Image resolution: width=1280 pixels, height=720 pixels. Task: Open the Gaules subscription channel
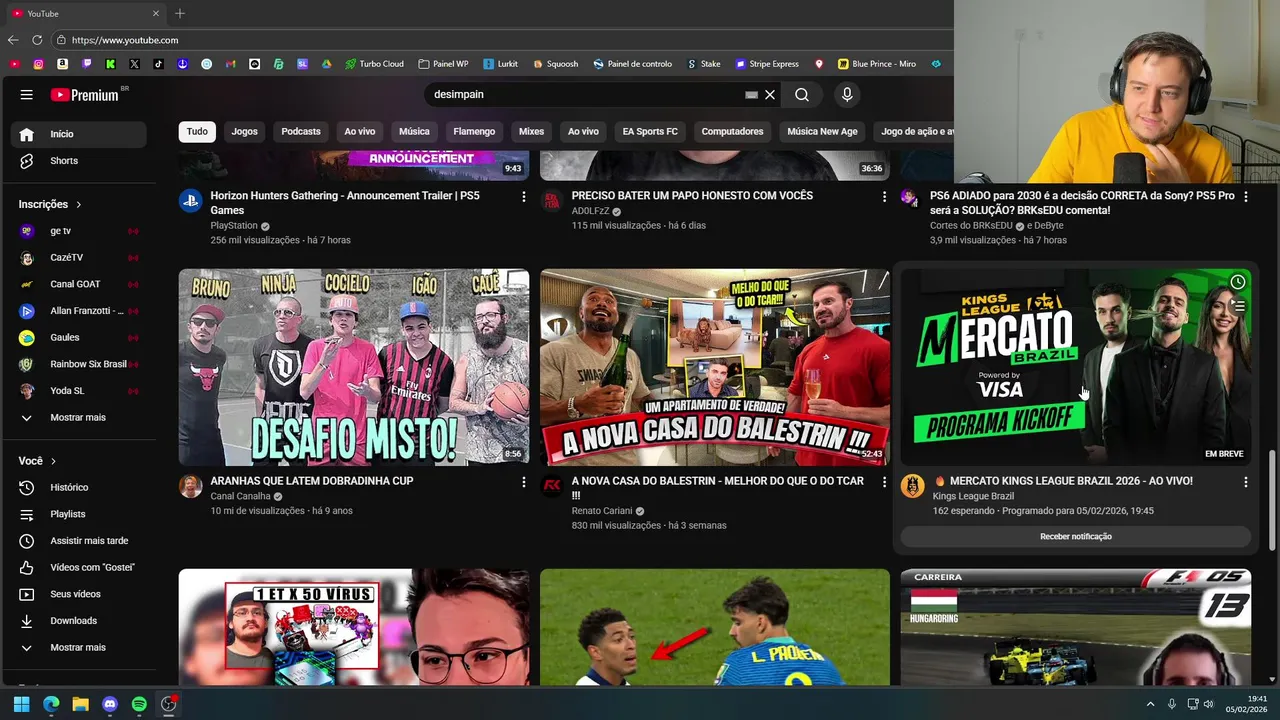coord(78,338)
